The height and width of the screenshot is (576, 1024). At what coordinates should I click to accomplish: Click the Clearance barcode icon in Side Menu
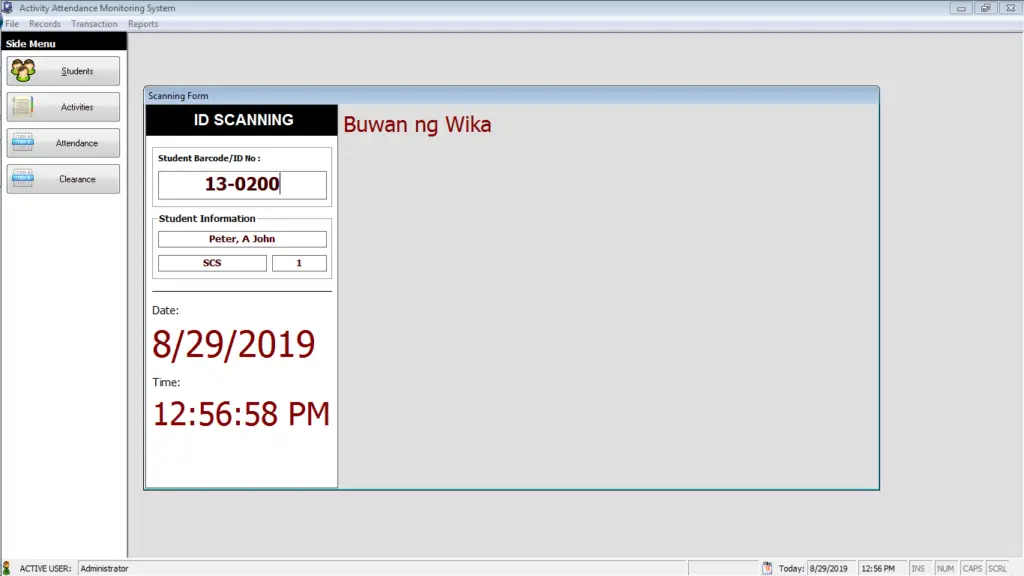(24, 178)
